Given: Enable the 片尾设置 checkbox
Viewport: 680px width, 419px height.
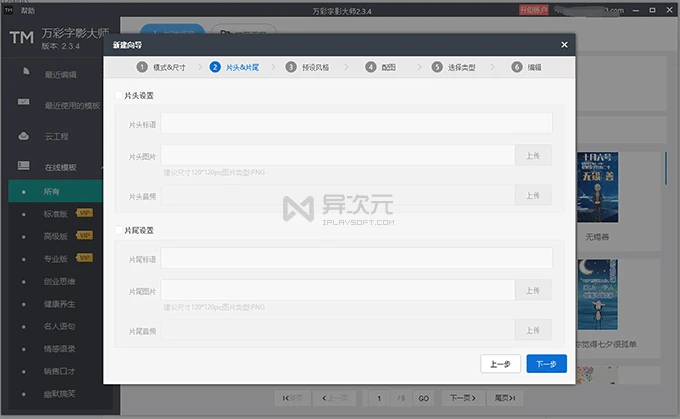Looking at the screenshot, I should [118, 230].
